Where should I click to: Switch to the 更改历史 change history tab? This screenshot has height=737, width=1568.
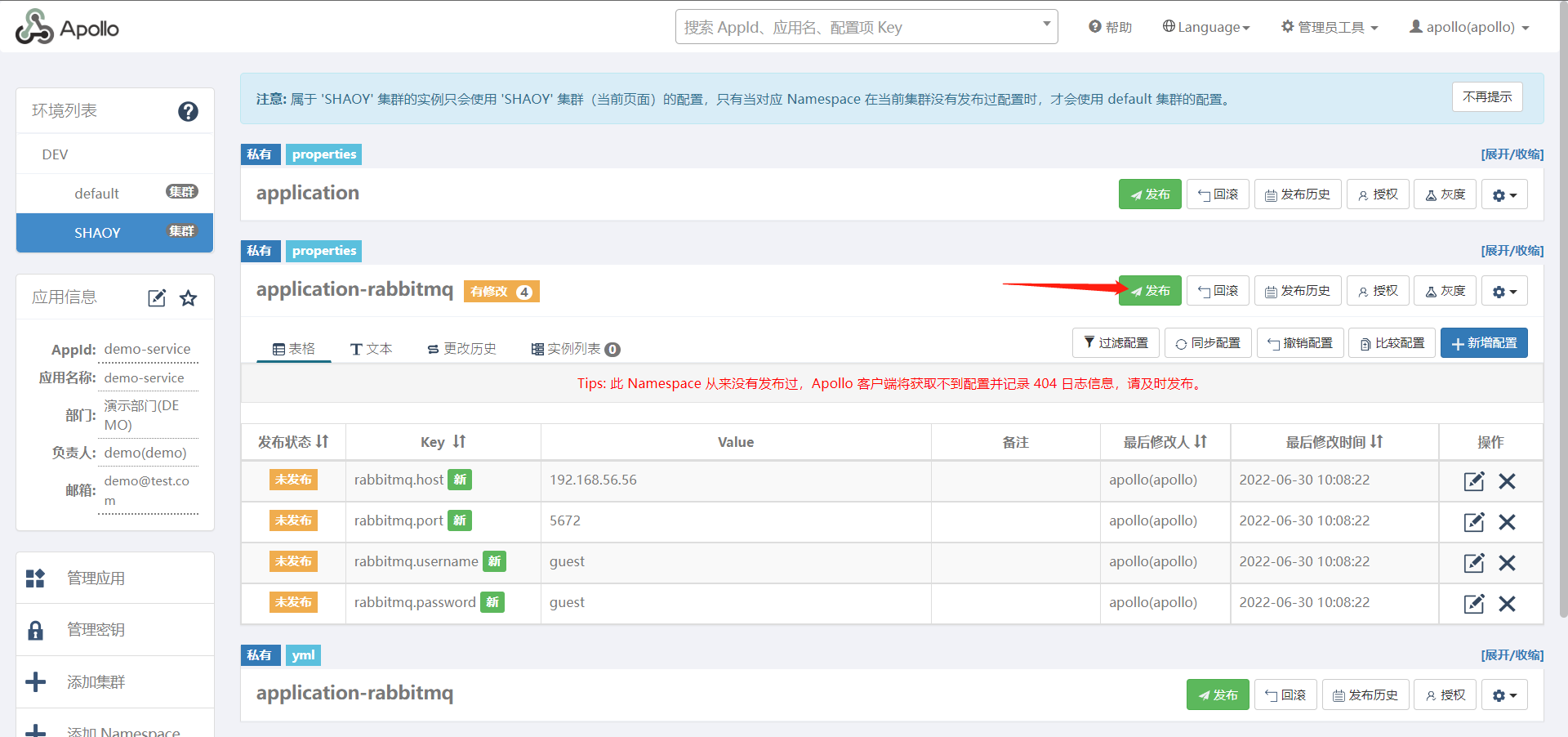(x=461, y=349)
